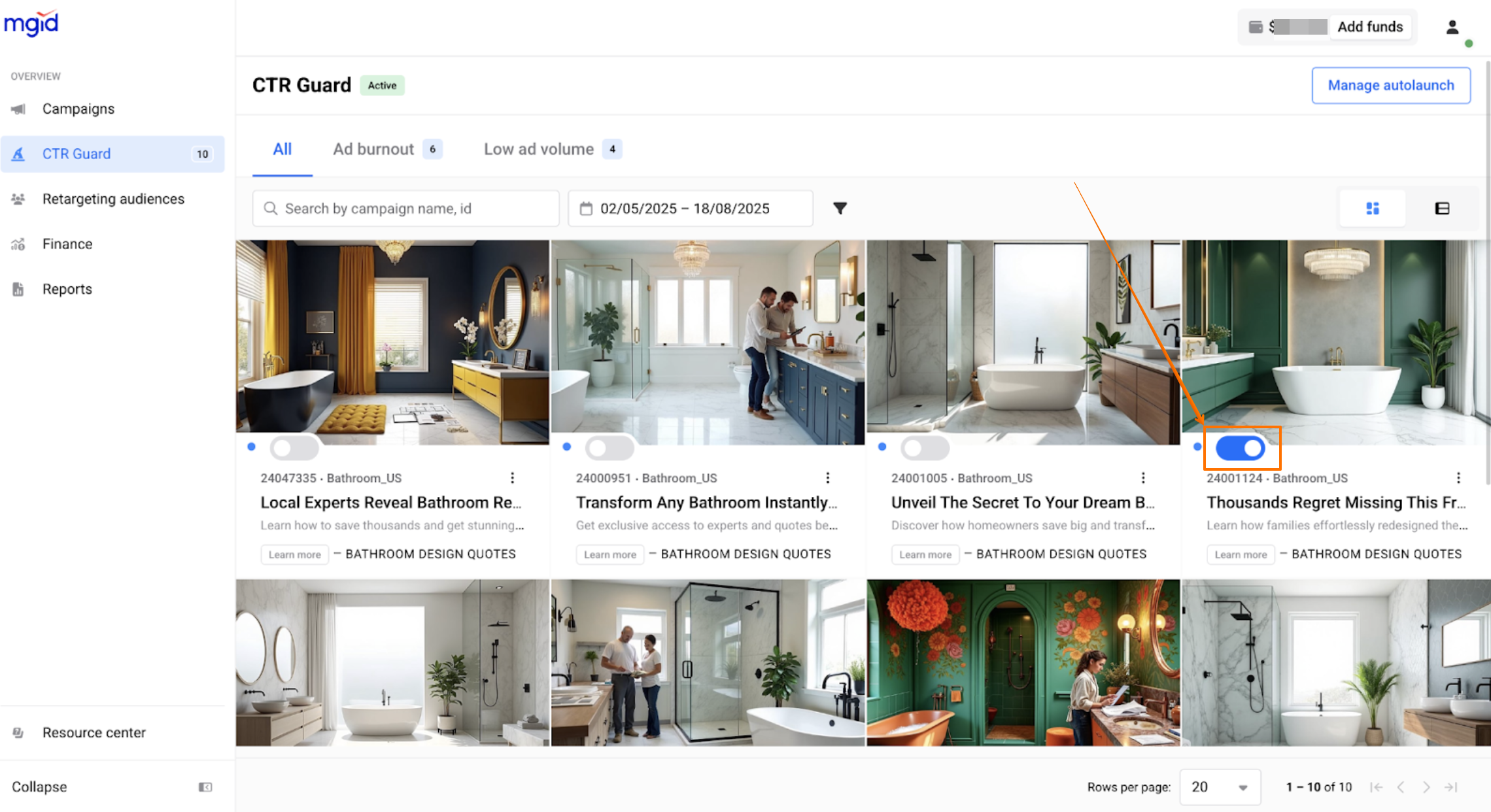Enable toggle for ad 24001005
Screen dimensions: 1491x812
pyautogui.click(x=925, y=448)
